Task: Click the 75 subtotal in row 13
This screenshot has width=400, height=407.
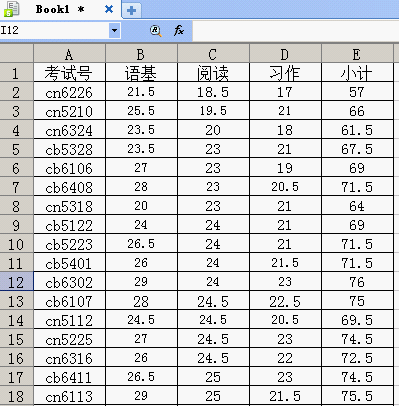Action: point(357,300)
